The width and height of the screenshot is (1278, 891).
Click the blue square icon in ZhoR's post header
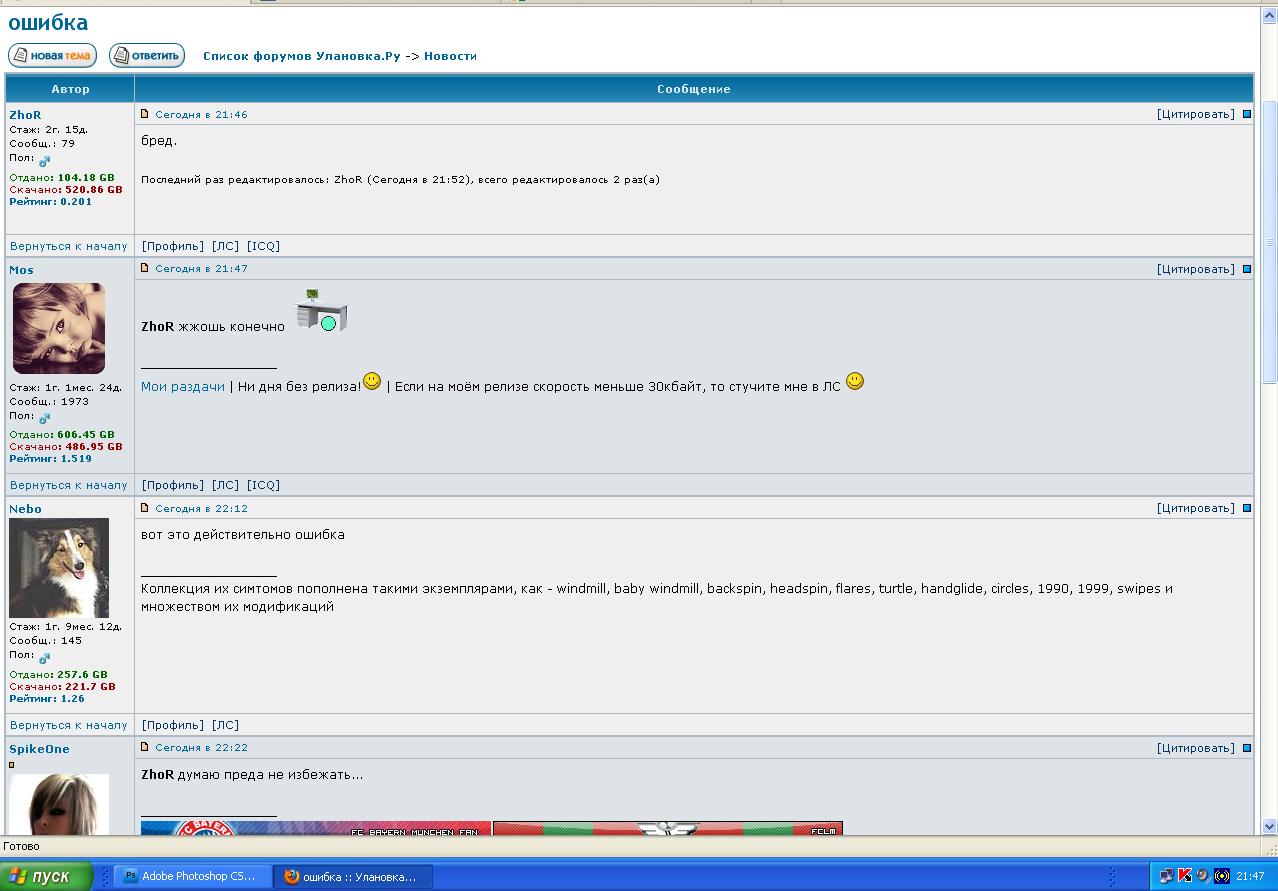(x=1247, y=114)
